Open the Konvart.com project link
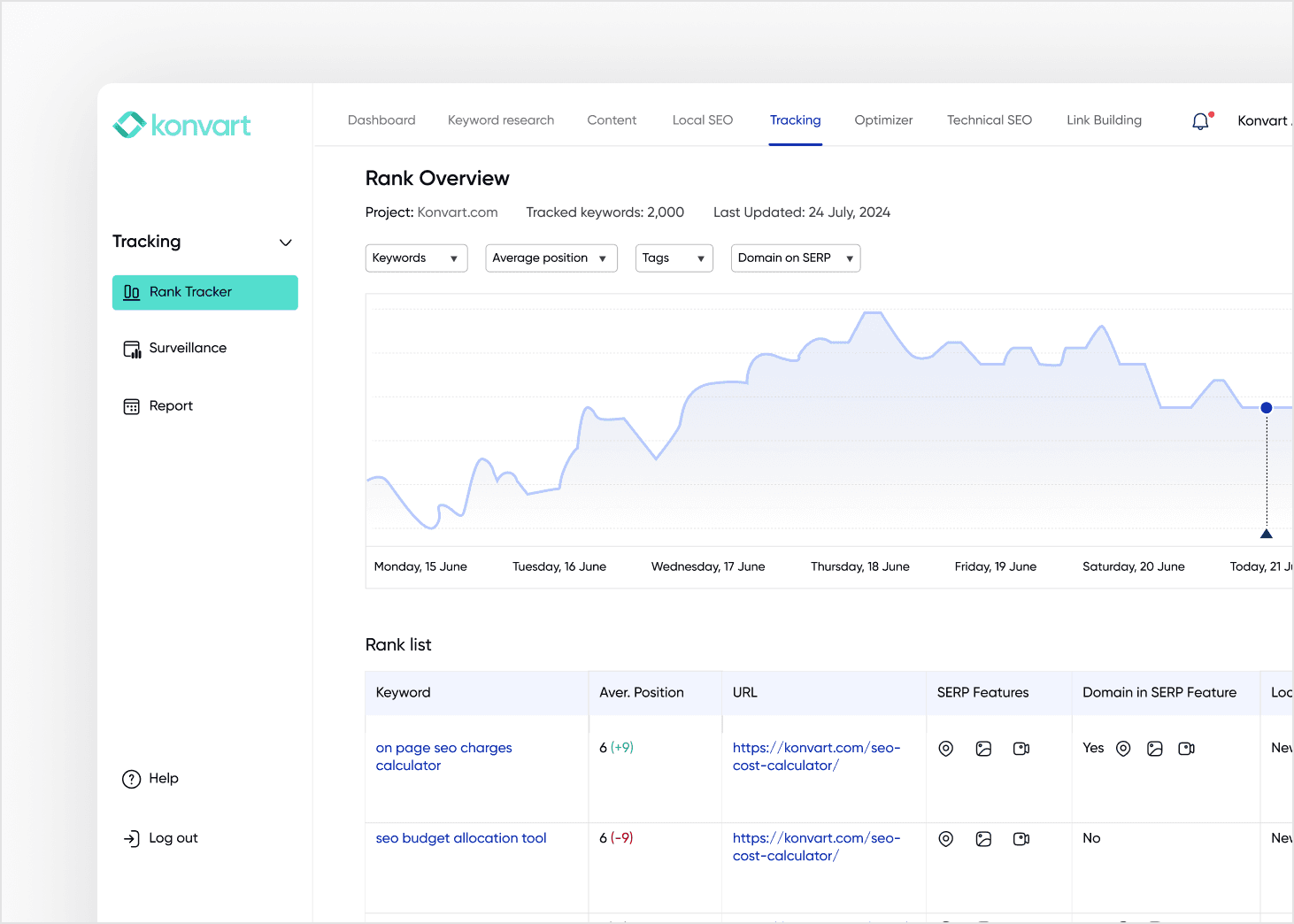The image size is (1294, 924). 457,212
